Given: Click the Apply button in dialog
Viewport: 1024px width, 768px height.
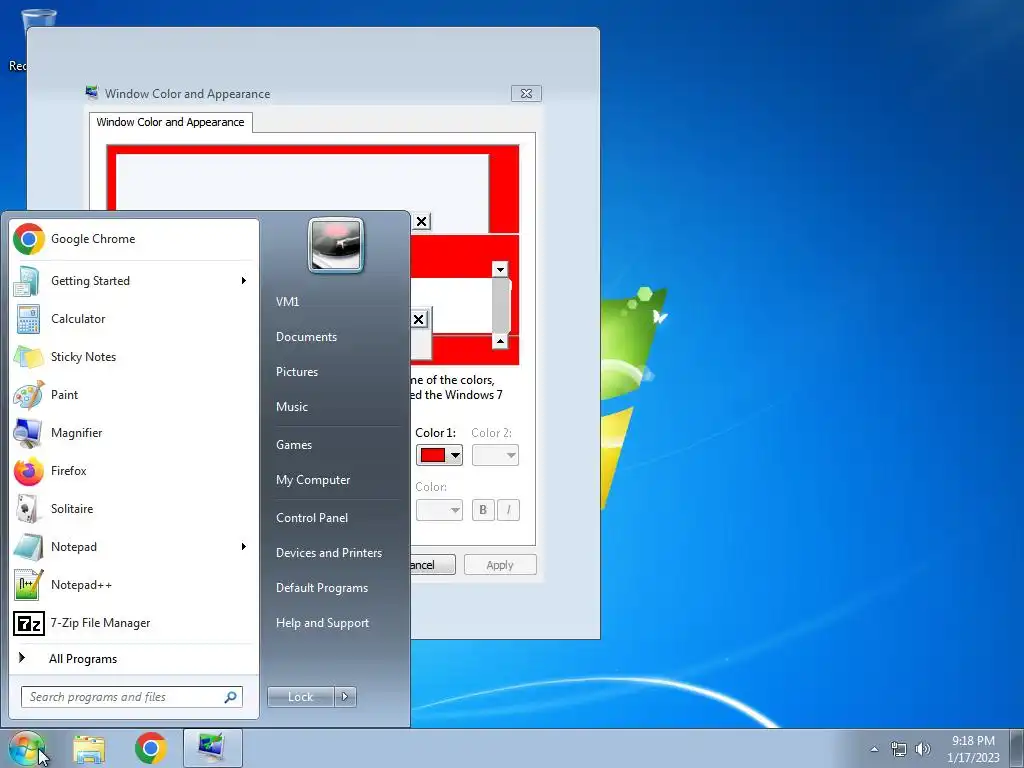Looking at the screenshot, I should tap(500, 565).
